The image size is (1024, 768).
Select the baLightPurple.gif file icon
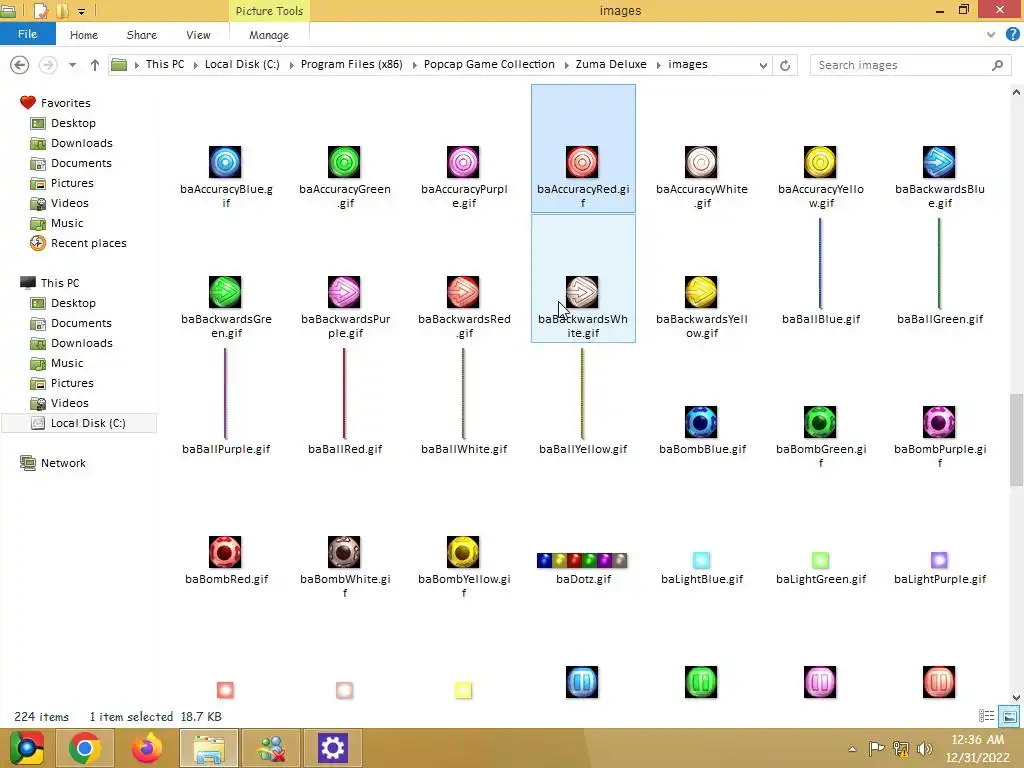939,560
